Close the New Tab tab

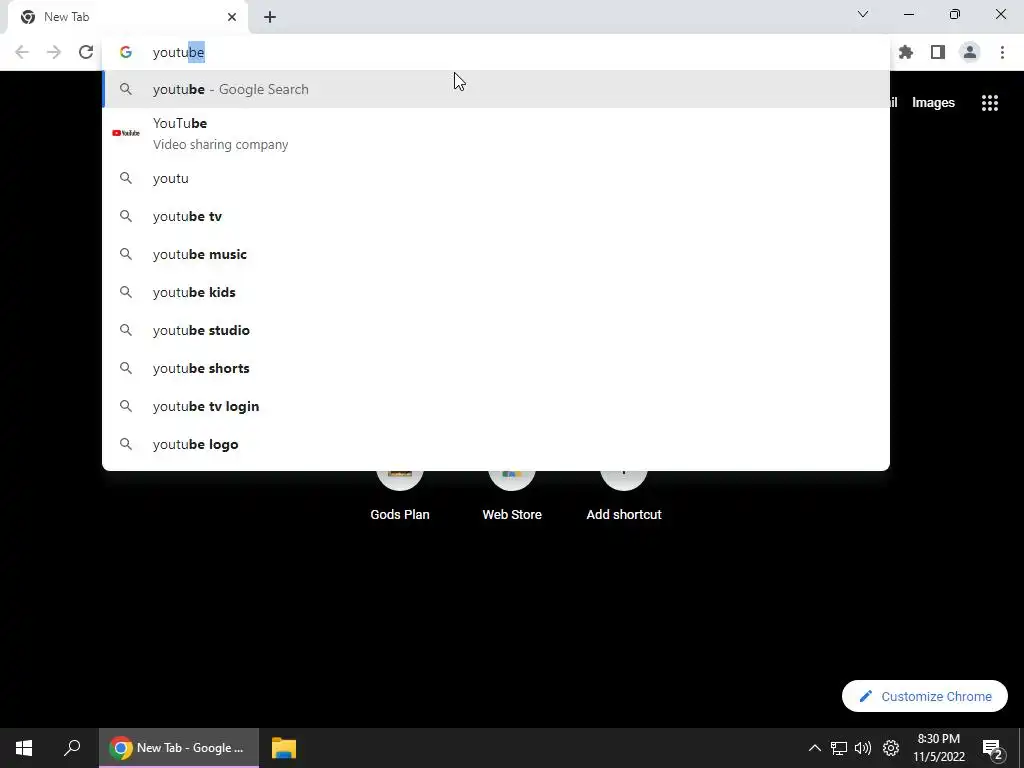click(x=232, y=17)
